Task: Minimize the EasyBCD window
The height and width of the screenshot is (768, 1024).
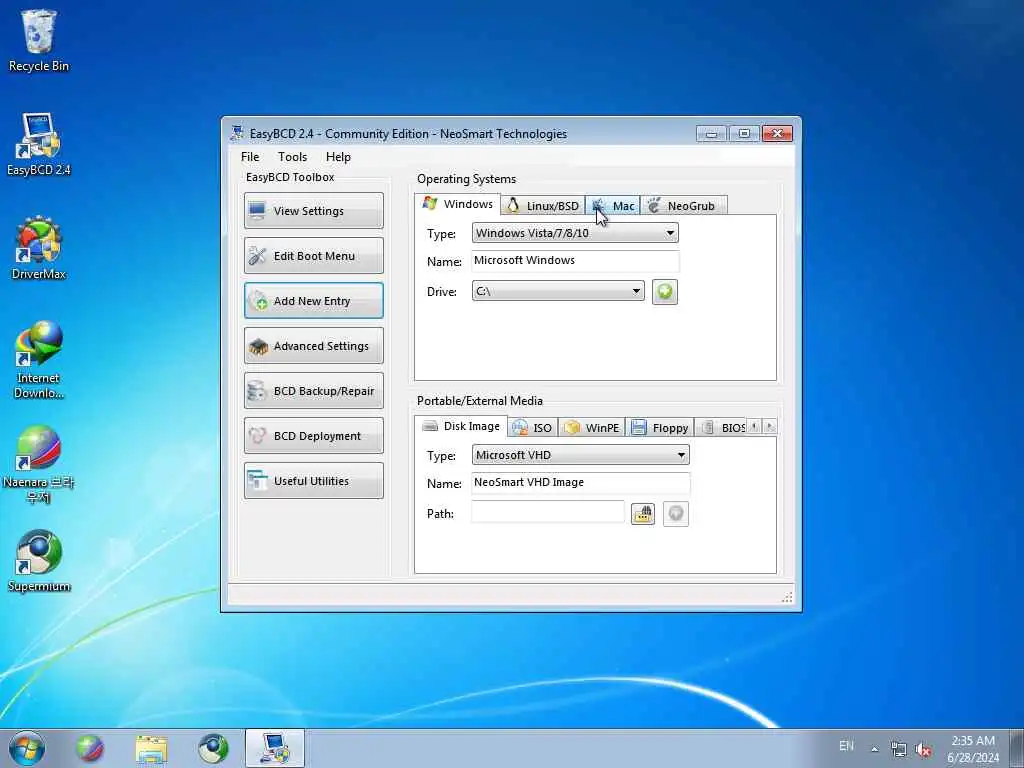Action: point(711,133)
